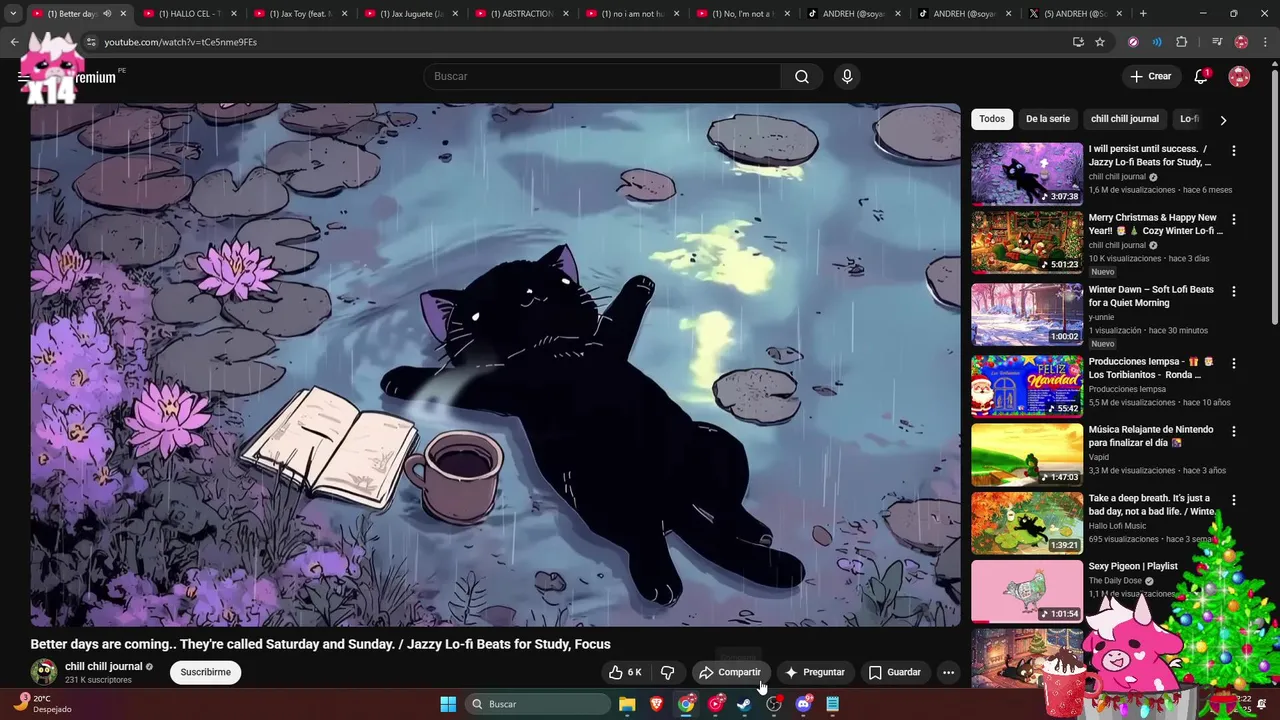Open File Explorer from taskbar
The height and width of the screenshot is (720, 1280).
[627, 704]
